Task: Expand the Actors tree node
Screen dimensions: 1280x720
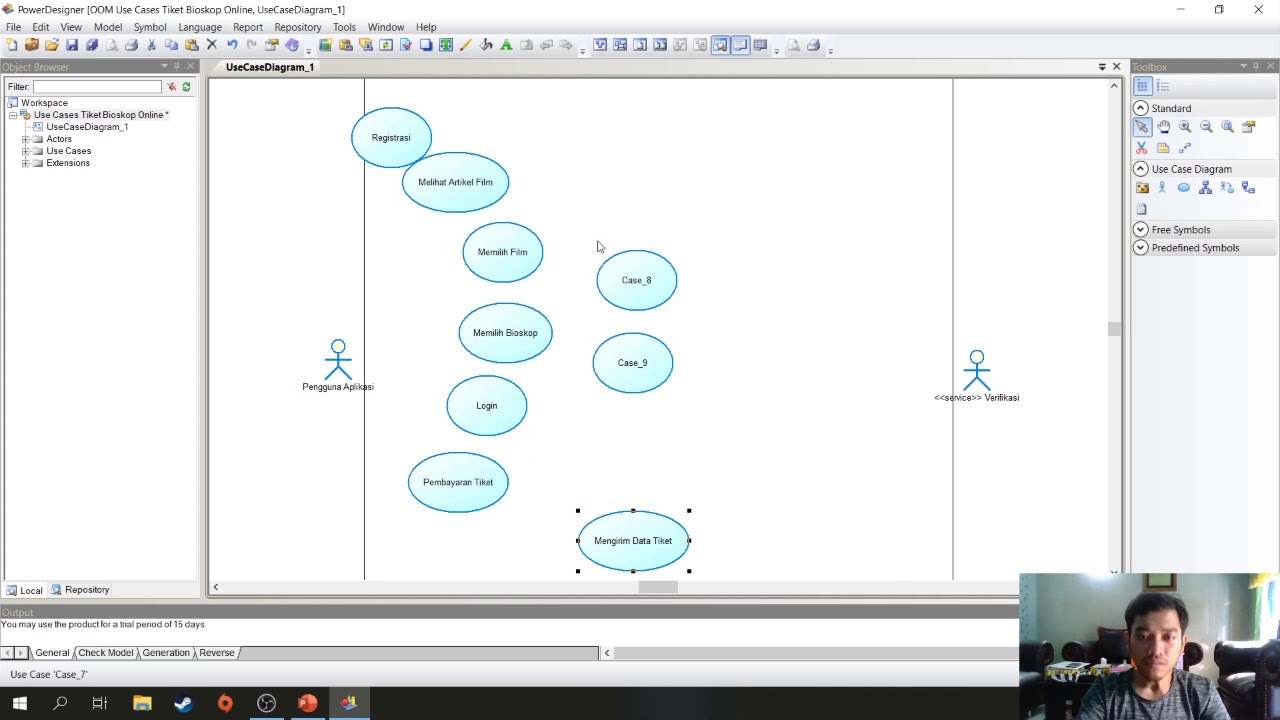Action: 25,139
